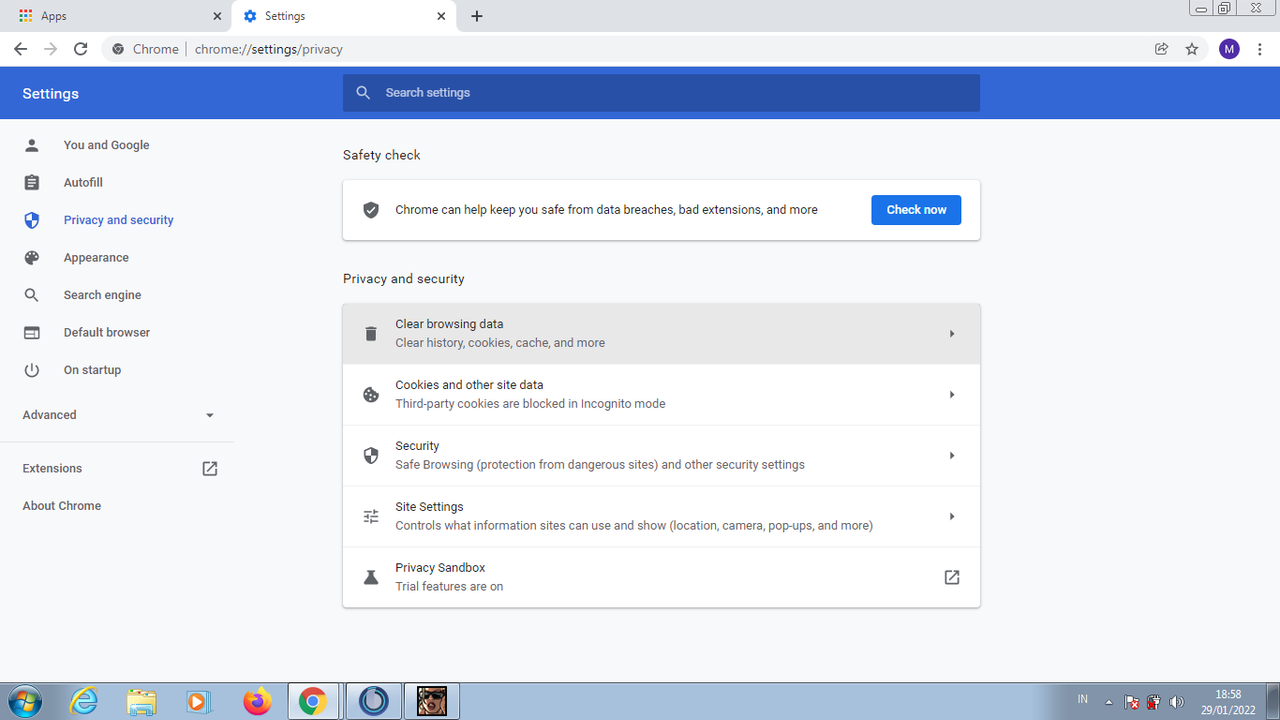1280x720 pixels.
Task: Click the person icon beside You and Google
Action: [x=32, y=145]
